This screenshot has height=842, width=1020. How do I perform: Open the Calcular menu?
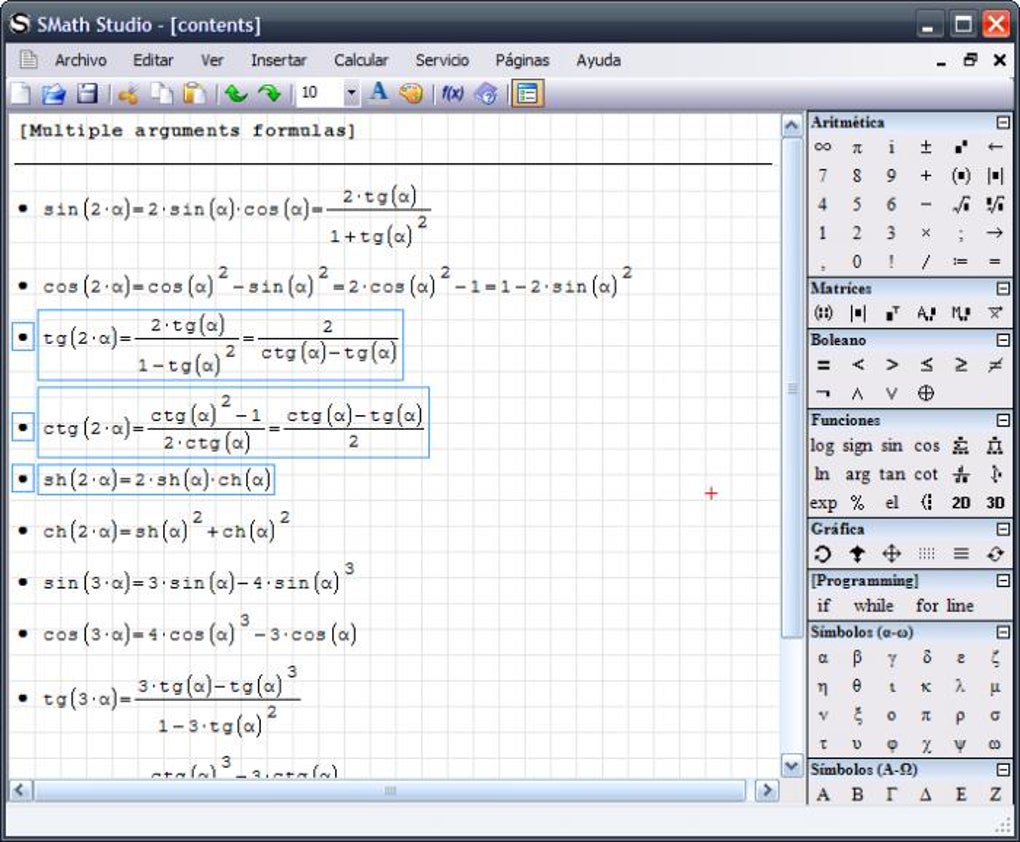tap(361, 60)
